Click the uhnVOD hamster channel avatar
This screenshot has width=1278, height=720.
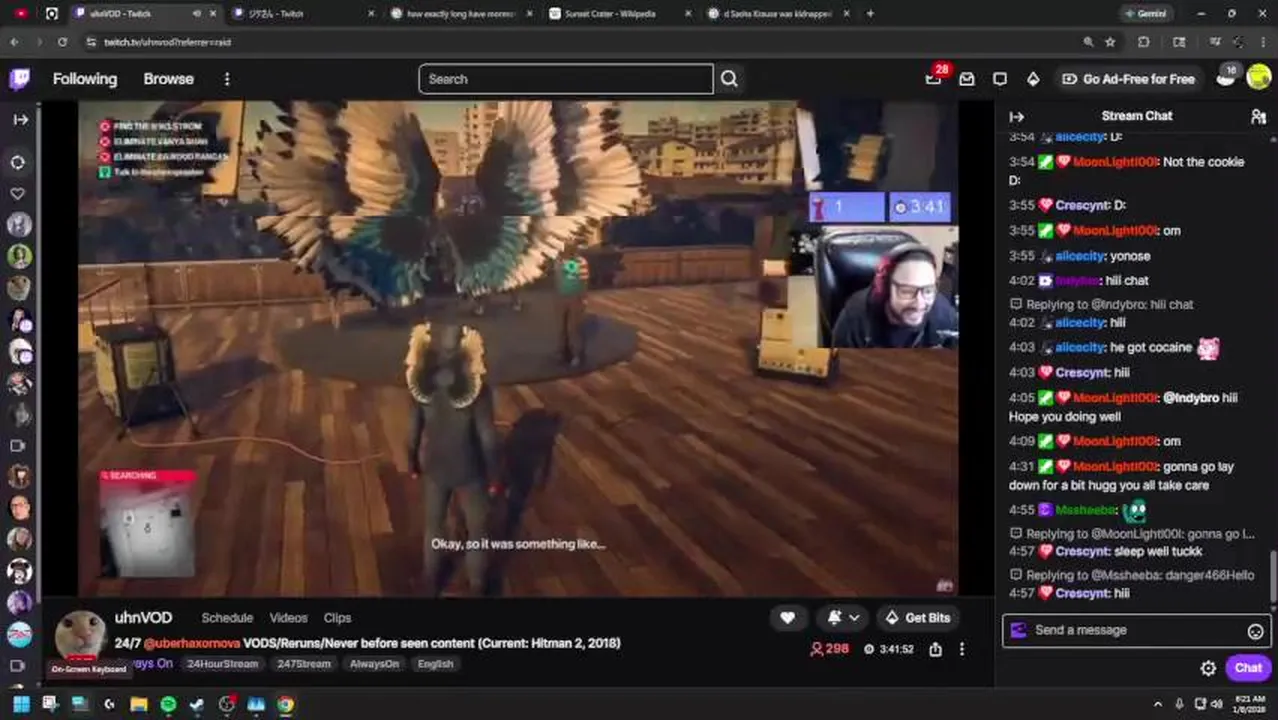[80, 637]
